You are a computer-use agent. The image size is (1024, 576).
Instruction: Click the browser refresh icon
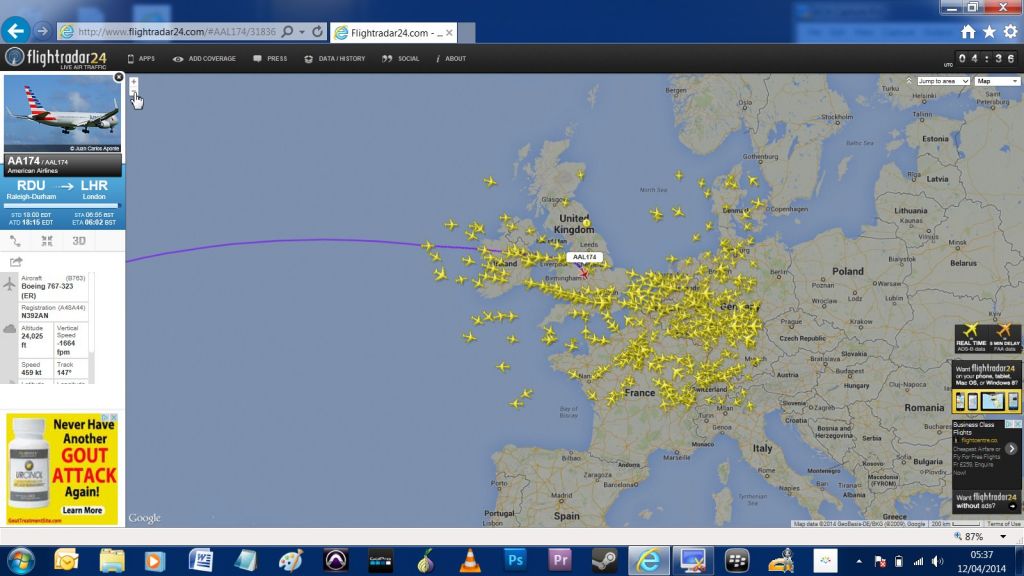tap(317, 31)
